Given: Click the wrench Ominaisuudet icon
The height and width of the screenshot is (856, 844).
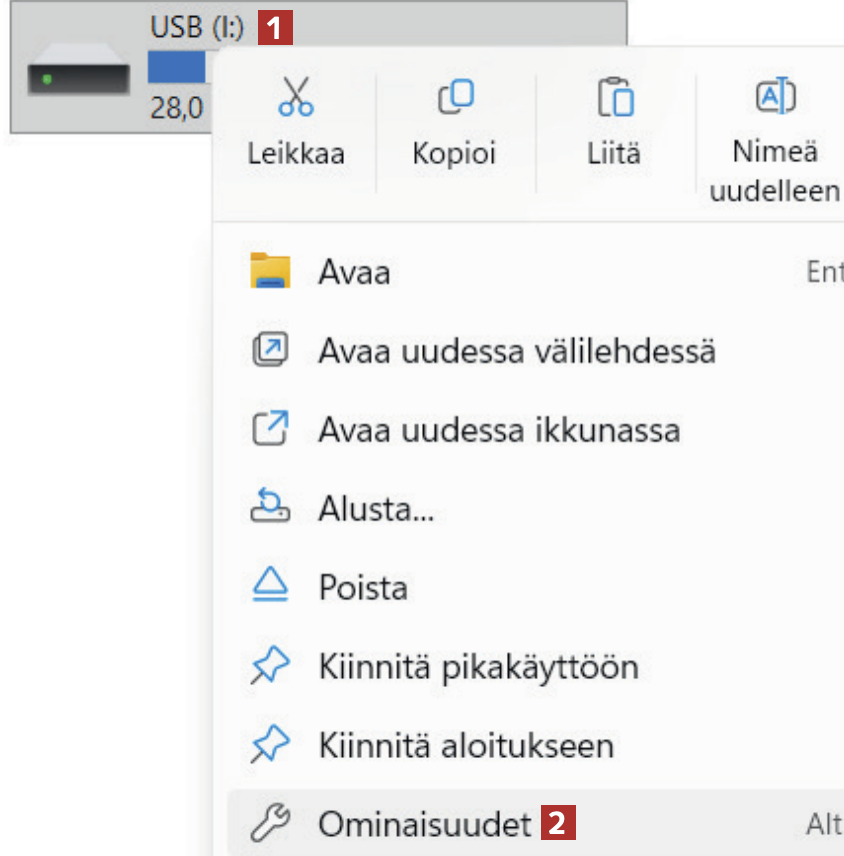Looking at the screenshot, I should pos(270,824).
